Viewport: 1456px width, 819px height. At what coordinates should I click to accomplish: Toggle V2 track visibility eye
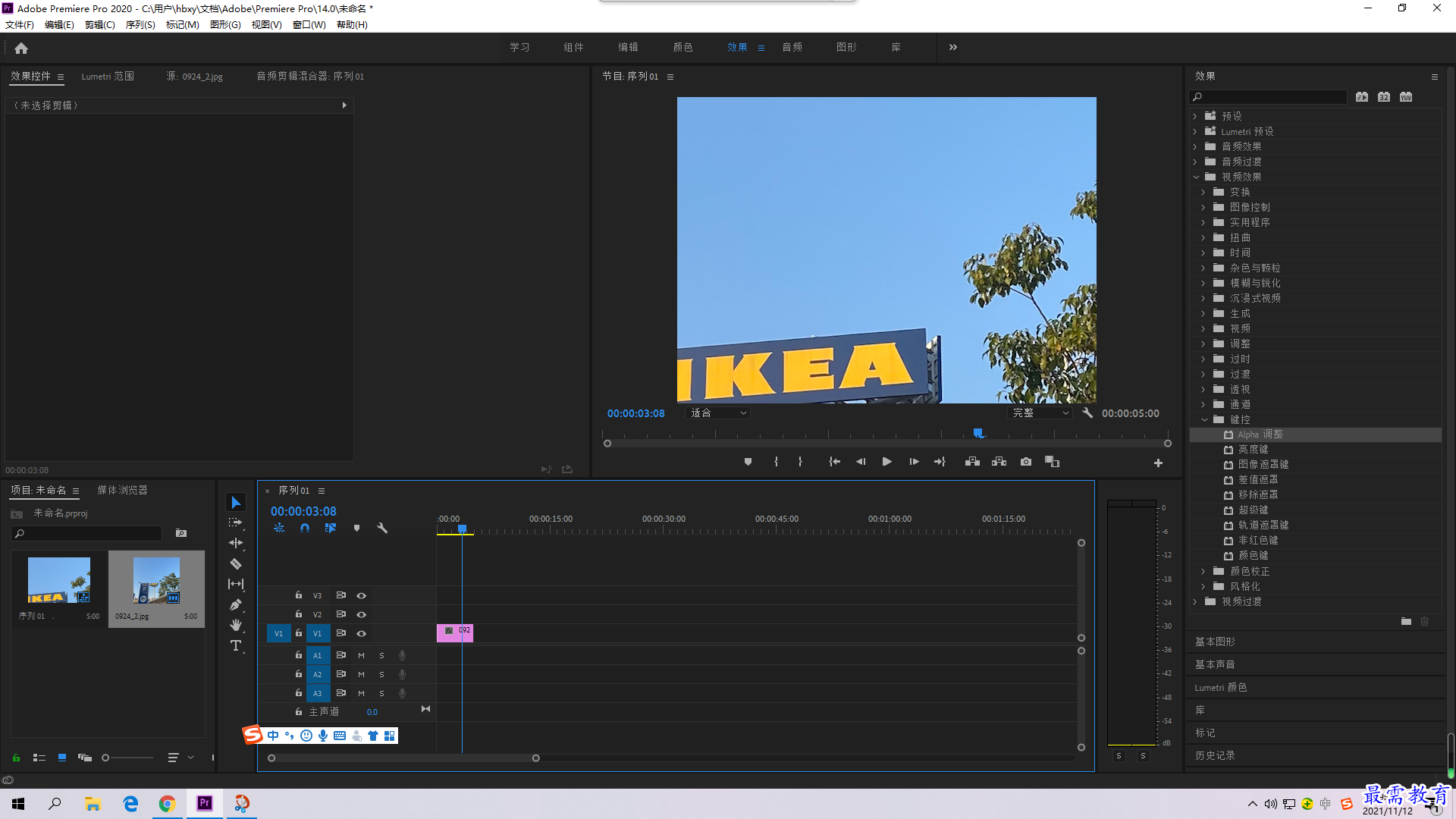coord(362,615)
